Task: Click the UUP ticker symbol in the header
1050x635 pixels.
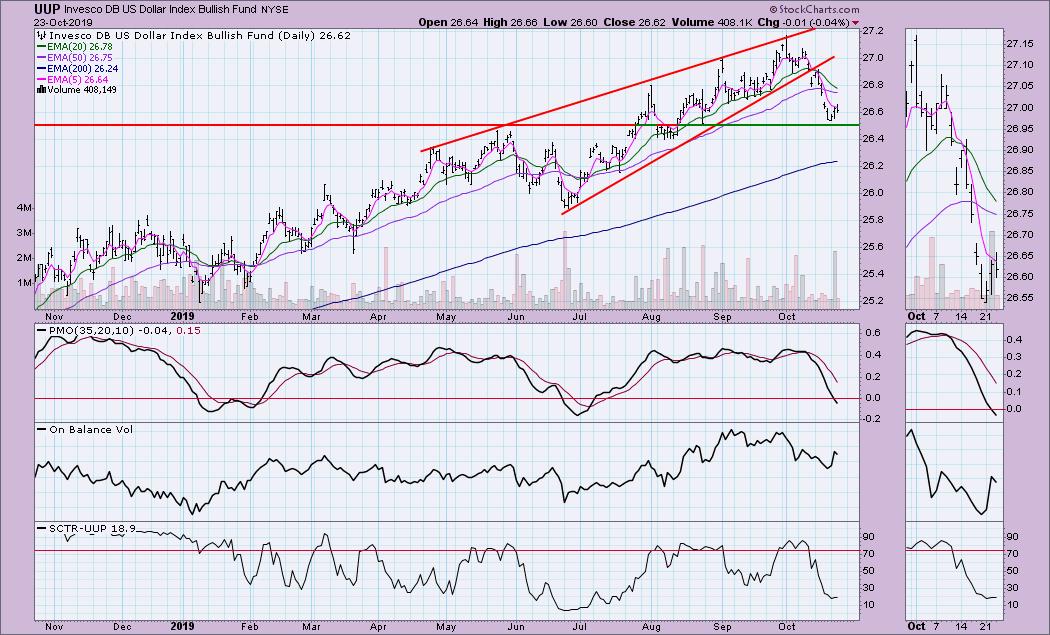Action: tap(48, 10)
